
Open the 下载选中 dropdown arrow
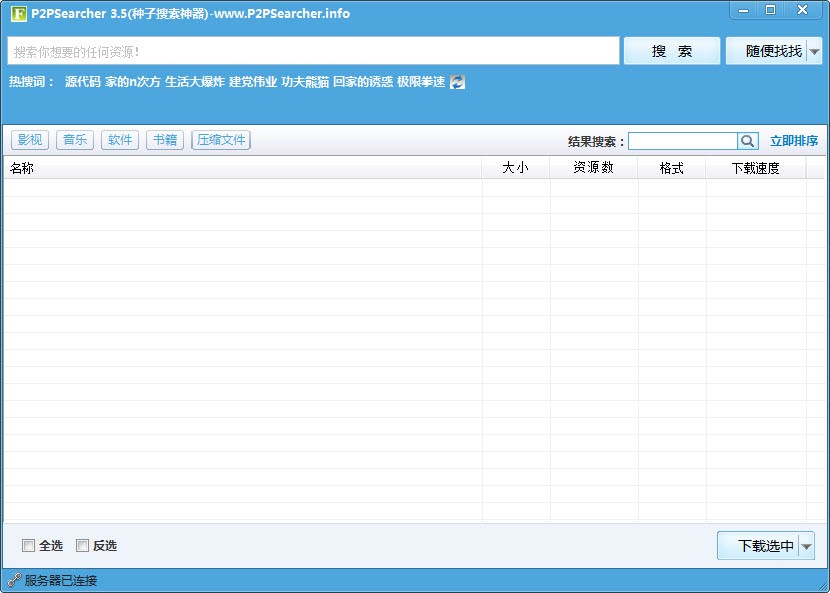806,546
